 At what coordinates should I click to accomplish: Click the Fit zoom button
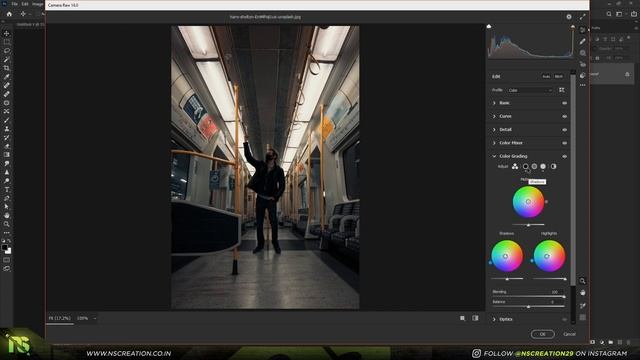click(60, 318)
